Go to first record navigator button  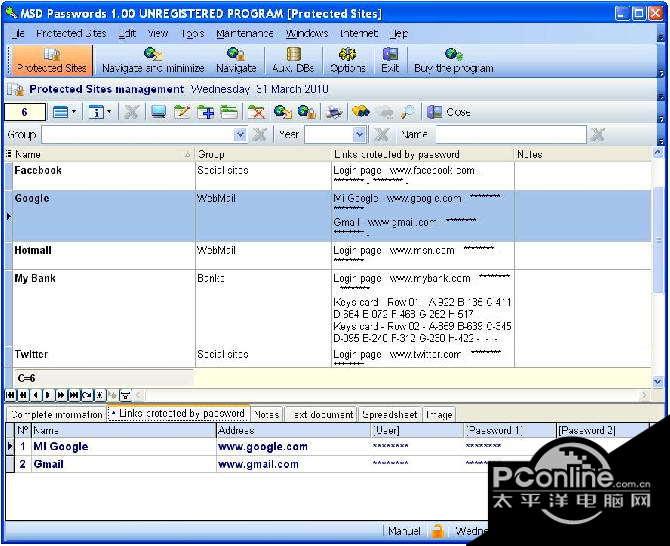pyautogui.click(x=10, y=395)
